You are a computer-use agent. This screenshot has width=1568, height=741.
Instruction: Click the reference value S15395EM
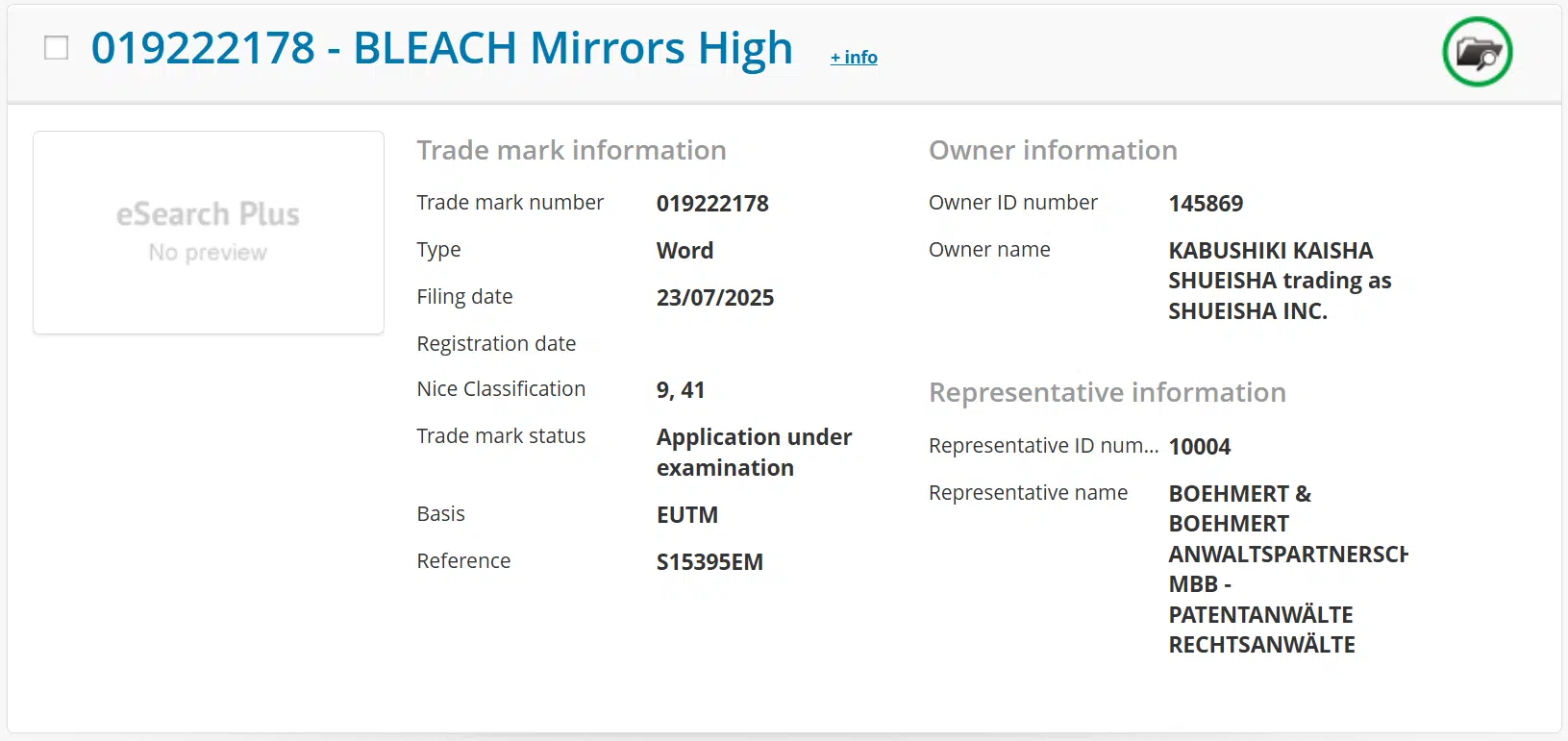(x=709, y=562)
